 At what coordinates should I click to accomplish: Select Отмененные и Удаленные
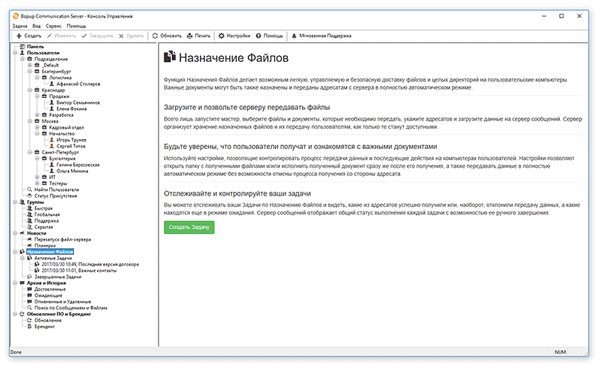coord(63,302)
